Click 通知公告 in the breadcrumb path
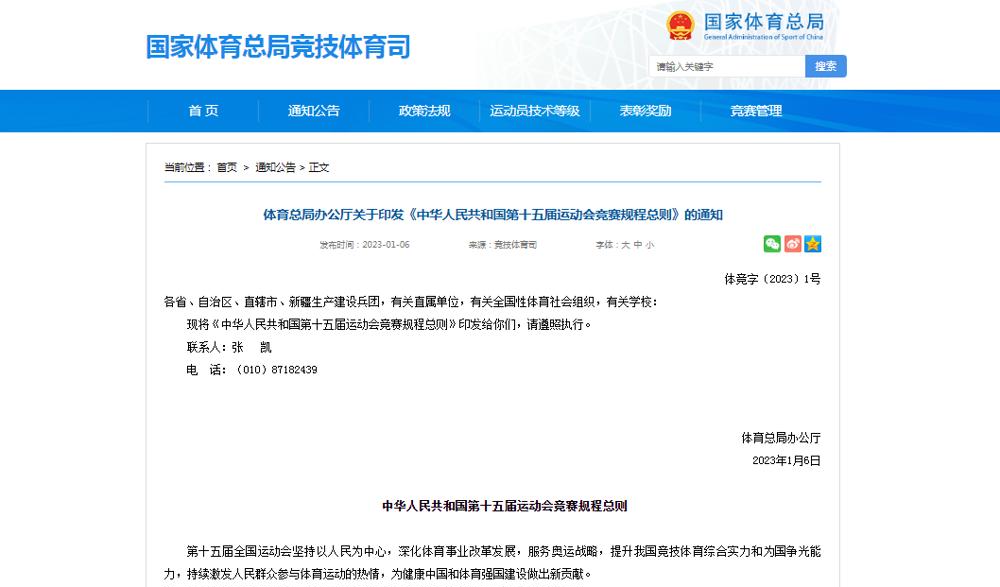1000x587 pixels. click(275, 167)
